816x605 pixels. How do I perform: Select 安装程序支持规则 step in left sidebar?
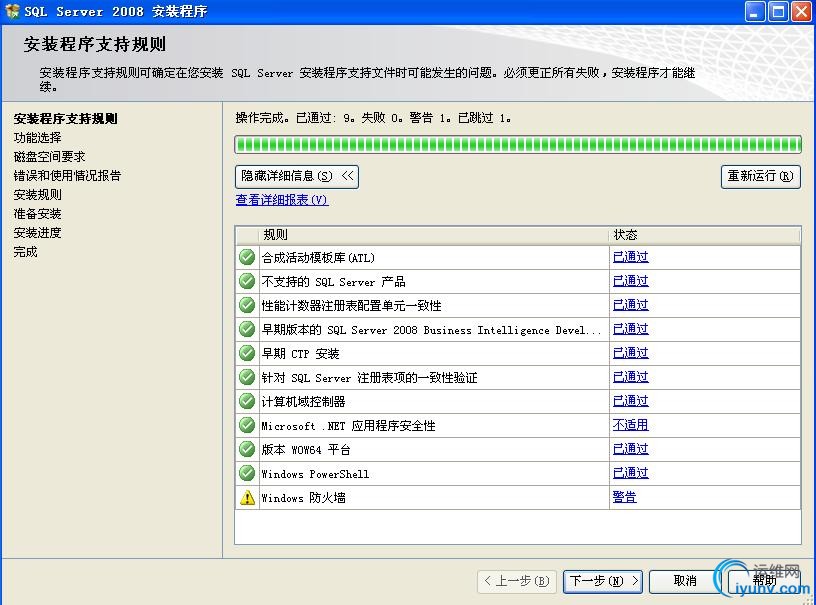(x=66, y=119)
